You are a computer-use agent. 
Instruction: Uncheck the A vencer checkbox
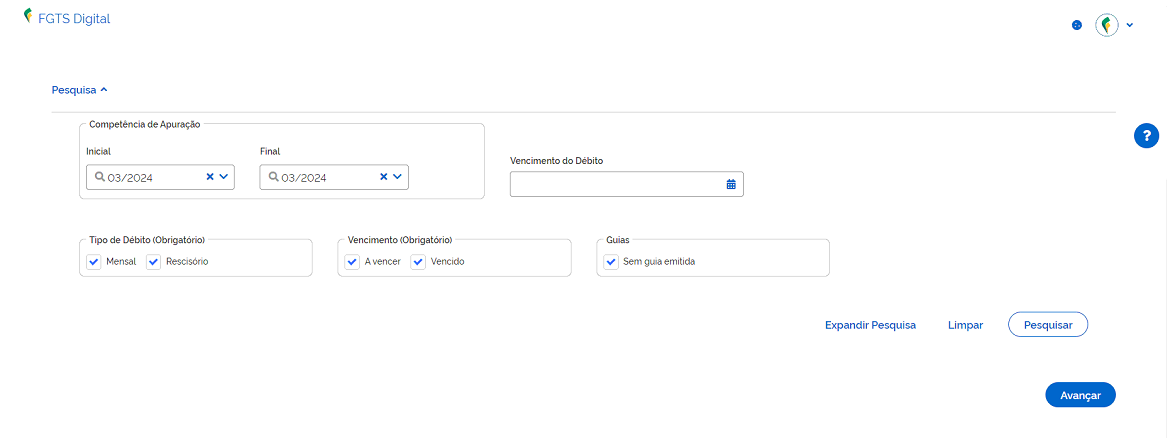click(x=352, y=262)
